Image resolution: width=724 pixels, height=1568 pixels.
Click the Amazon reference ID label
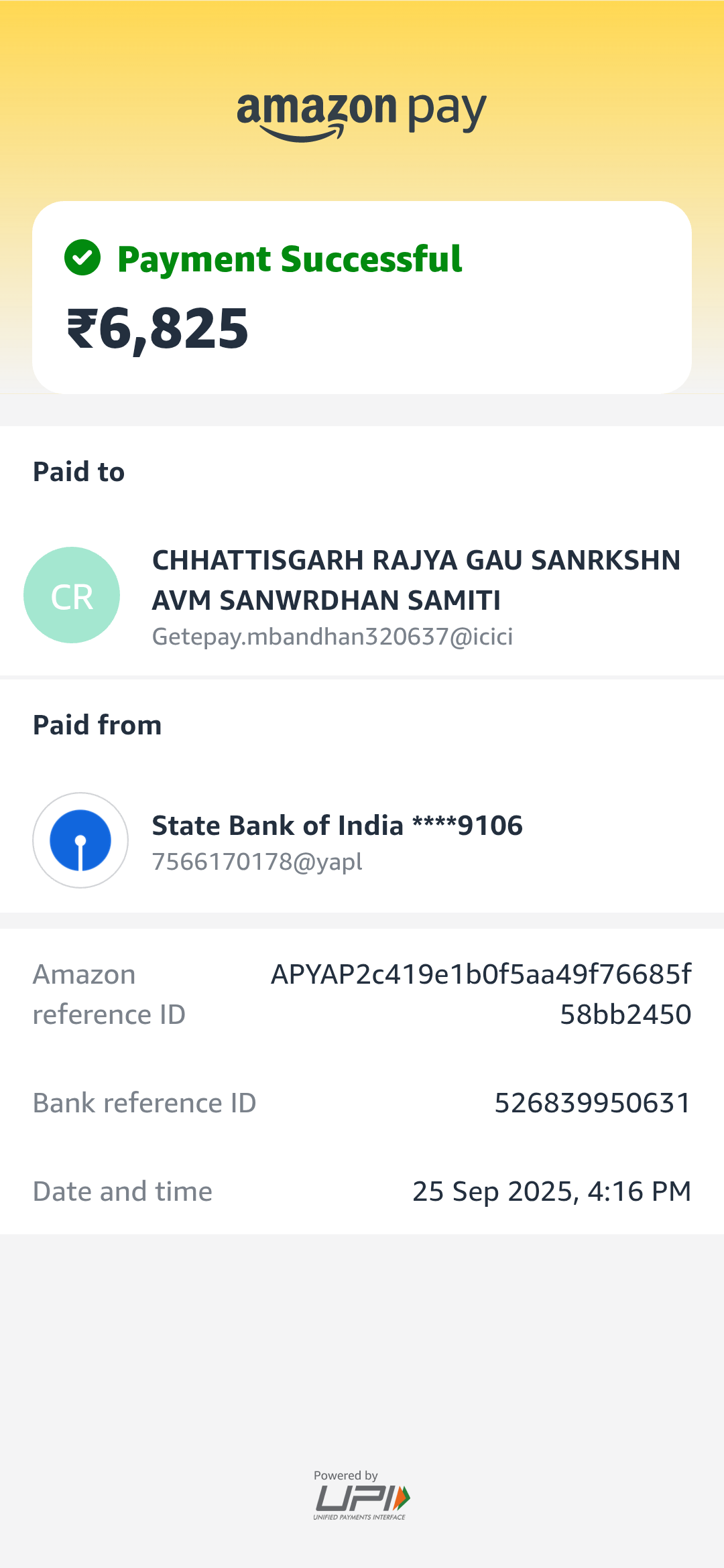click(x=109, y=994)
